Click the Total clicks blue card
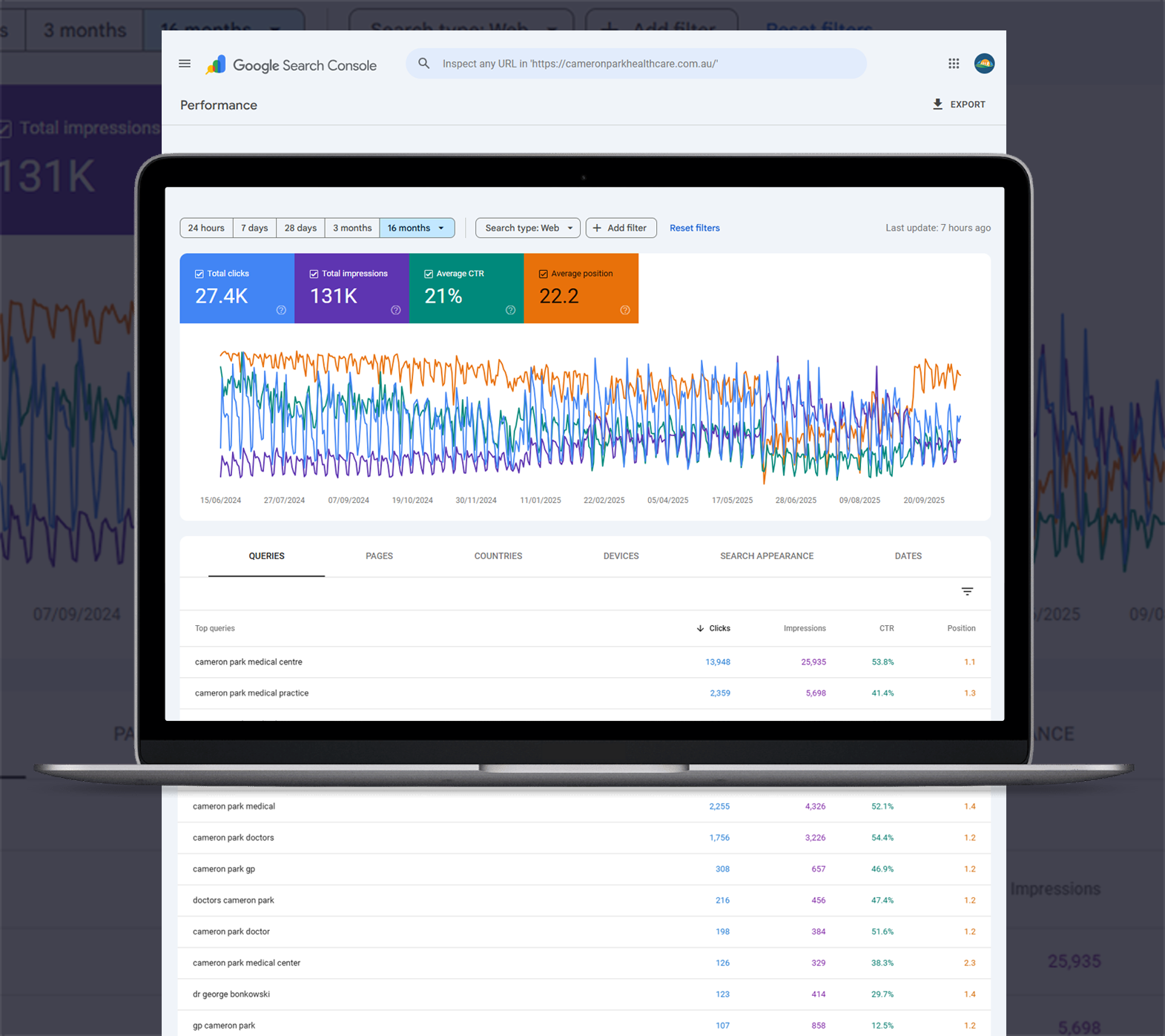Viewport: 1165px width, 1036px height. pos(237,288)
